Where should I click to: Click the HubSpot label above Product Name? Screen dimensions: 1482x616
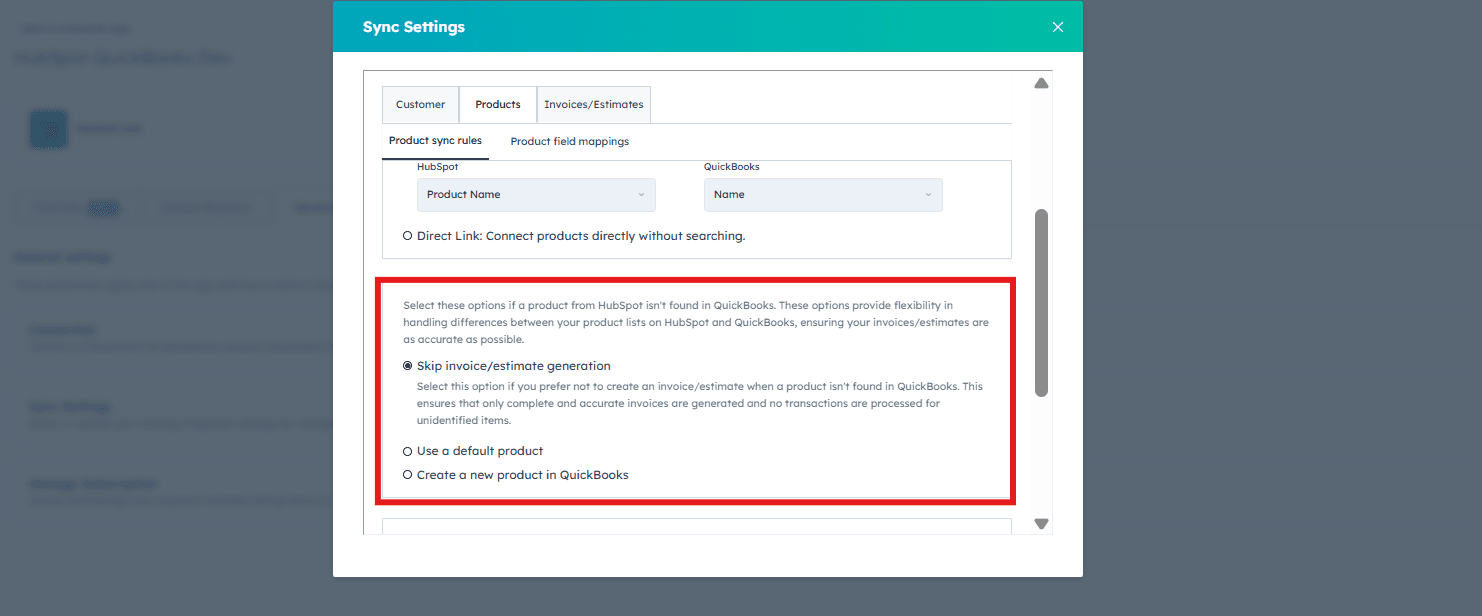[438, 167]
